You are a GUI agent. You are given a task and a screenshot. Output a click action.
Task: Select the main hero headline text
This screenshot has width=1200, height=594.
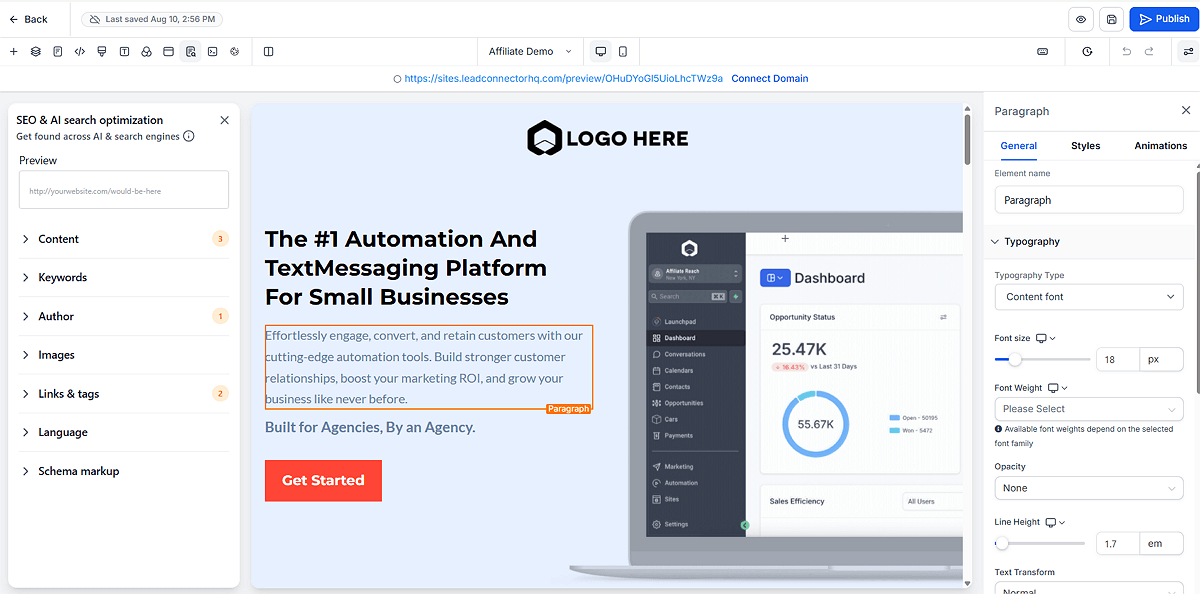[405, 268]
